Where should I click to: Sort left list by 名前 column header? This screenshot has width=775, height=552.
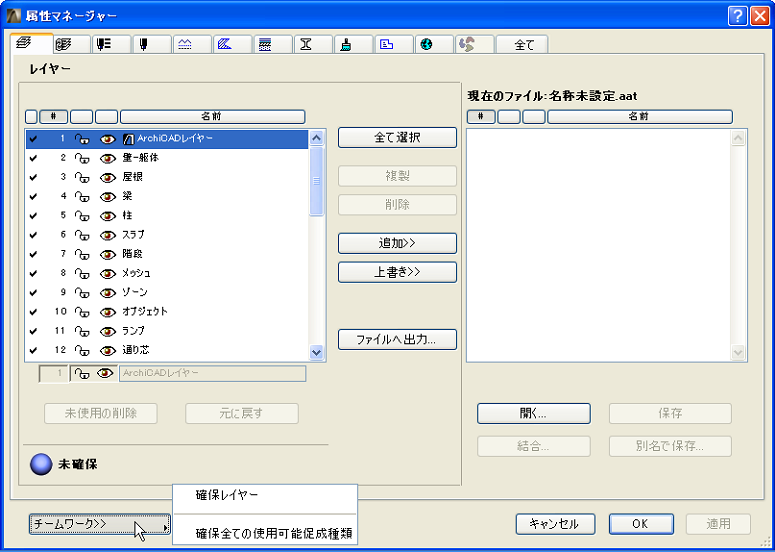[x=213, y=117]
